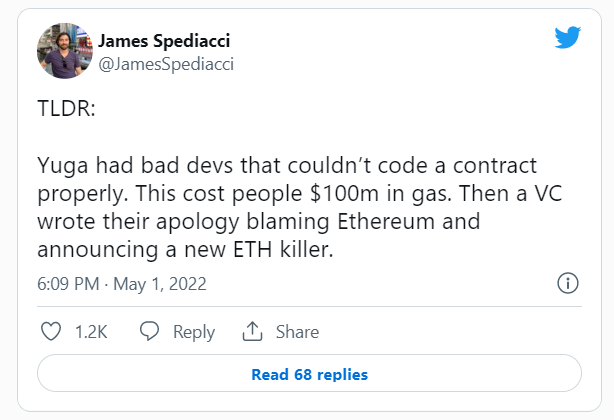614x420 pixels.
Task: Click the 1.2K like count
Action: tap(92, 332)
